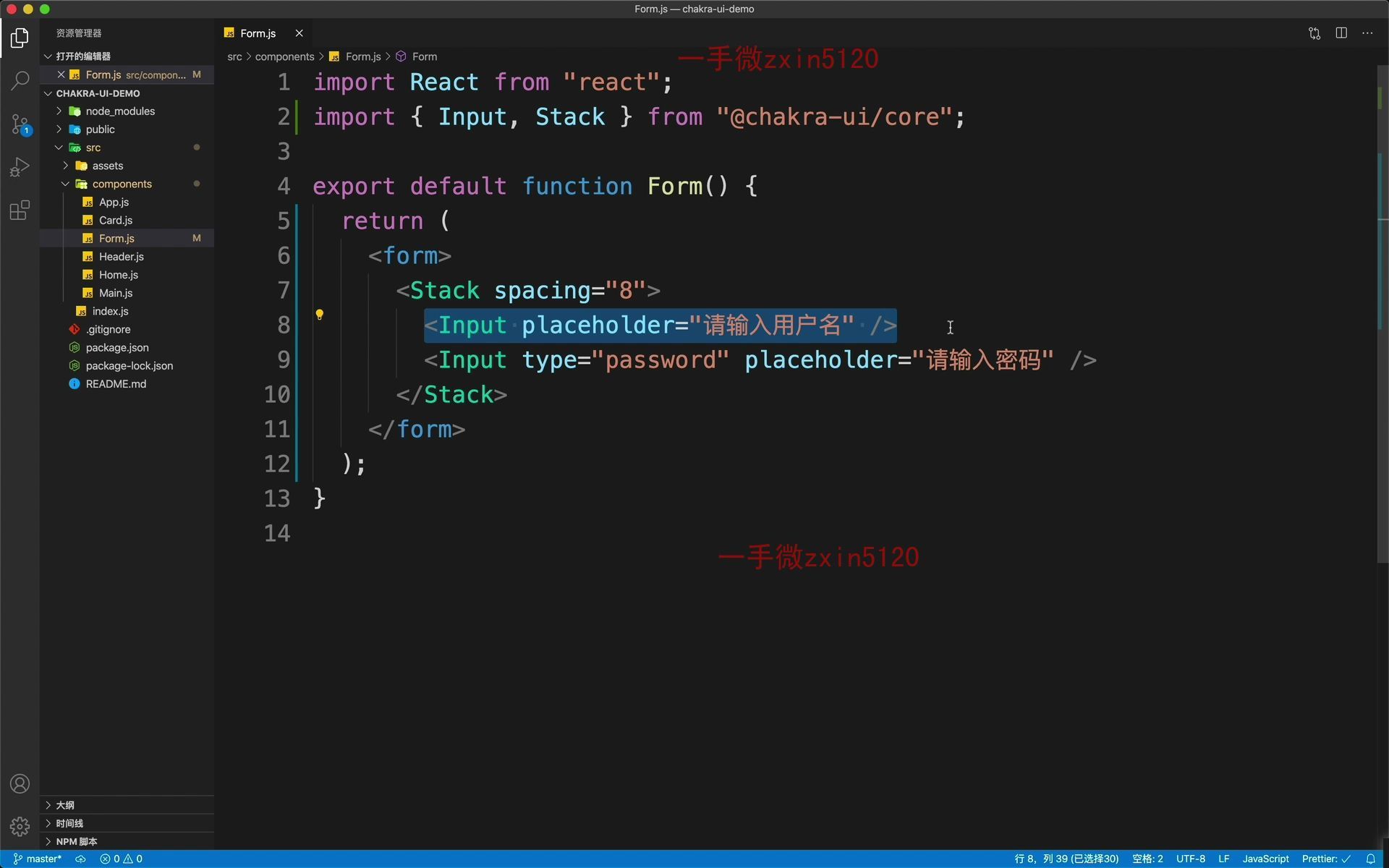Open App.js in the file tree

127,202
